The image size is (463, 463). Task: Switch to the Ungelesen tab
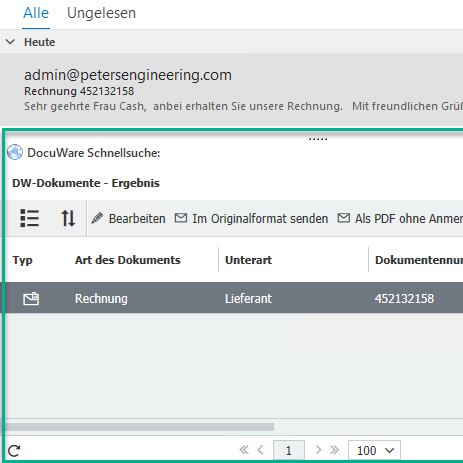tap(101, 13)
